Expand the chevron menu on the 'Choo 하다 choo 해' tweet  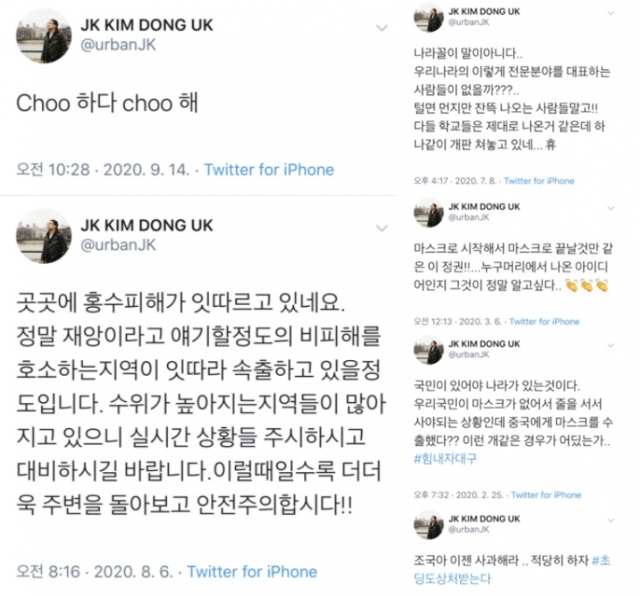click(382, 28)
